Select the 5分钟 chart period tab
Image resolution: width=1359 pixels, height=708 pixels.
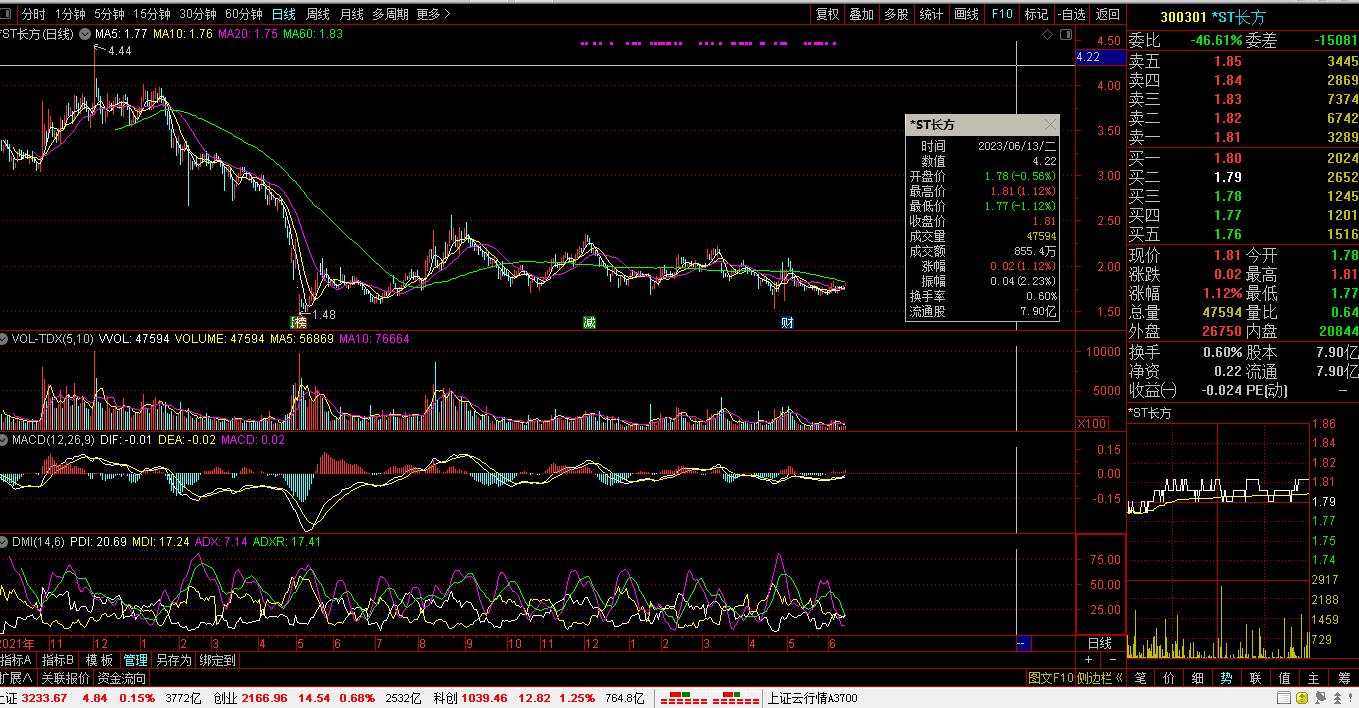(x=109, y=14)
